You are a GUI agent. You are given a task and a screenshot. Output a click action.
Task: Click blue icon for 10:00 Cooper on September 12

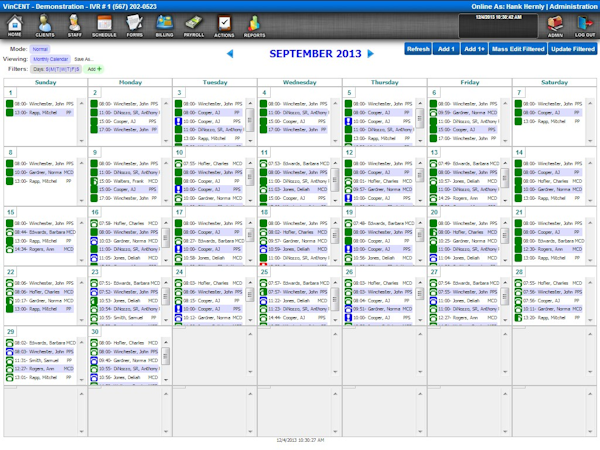(348, 198)
